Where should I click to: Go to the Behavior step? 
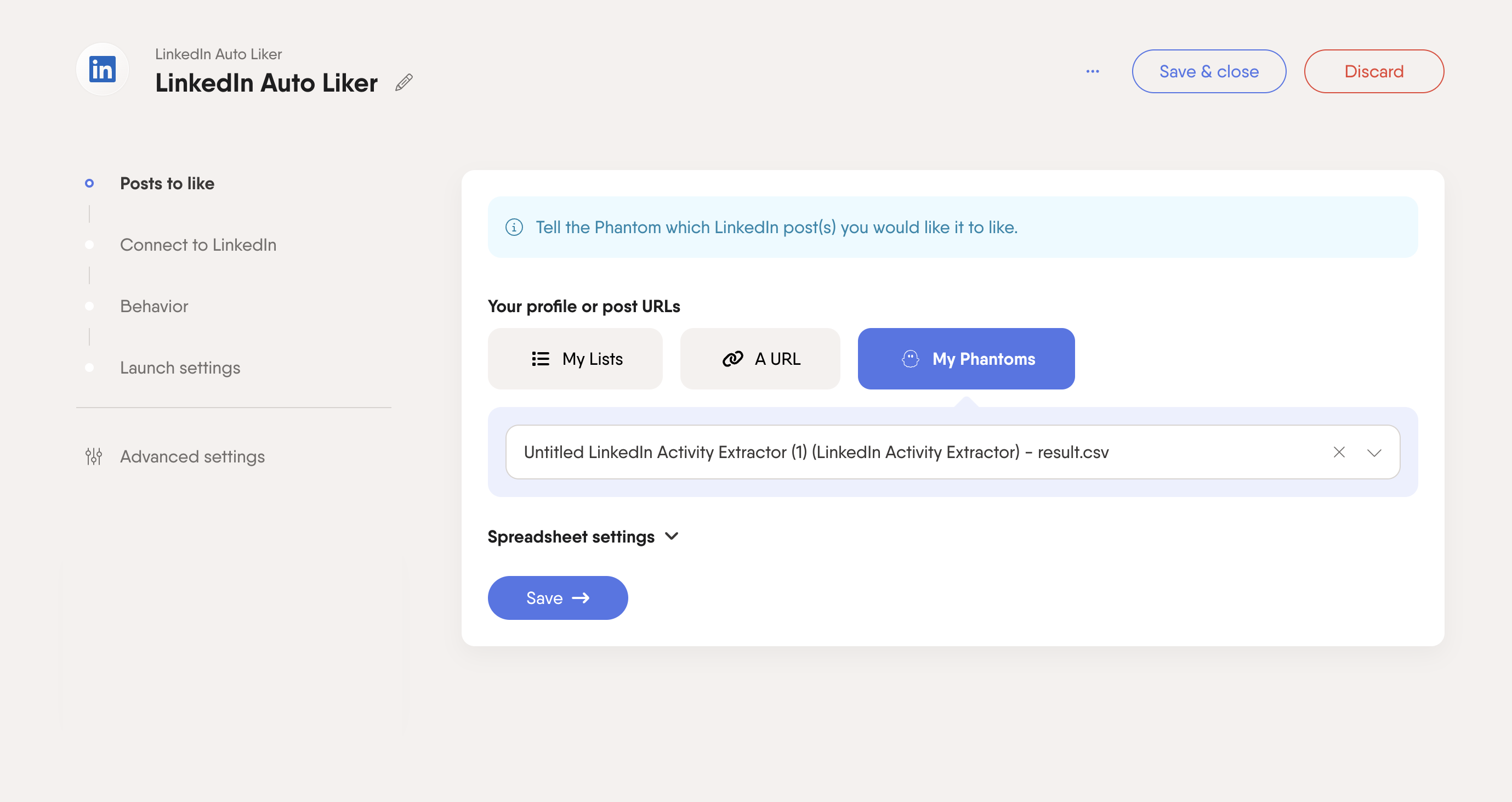click(x=155, y=307)
